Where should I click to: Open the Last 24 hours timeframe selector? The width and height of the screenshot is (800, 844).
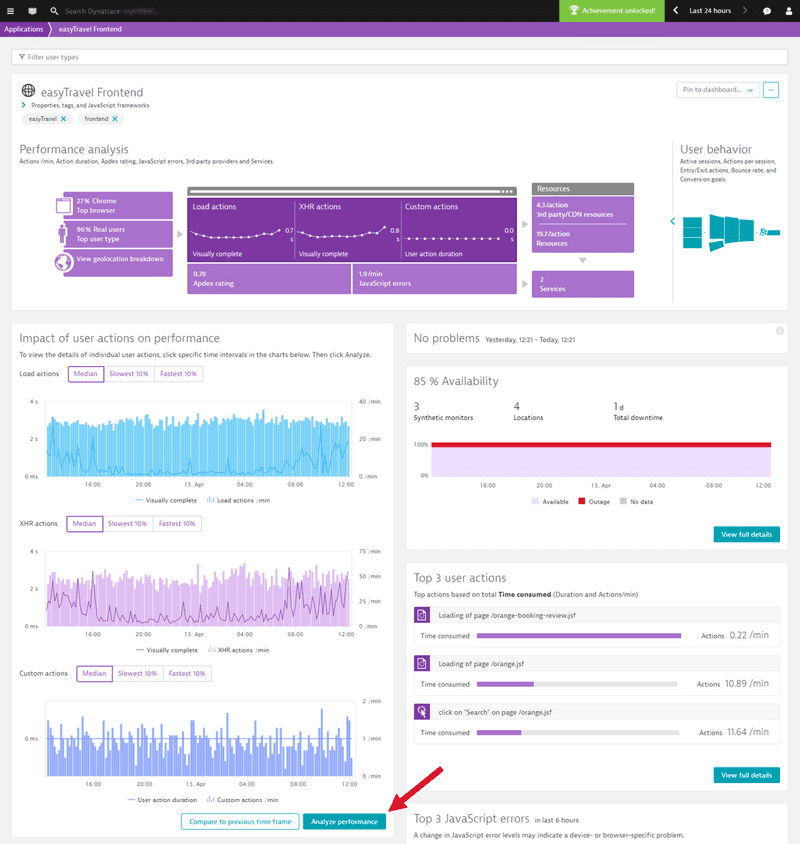pyautogui.click(x=710, y=9)
